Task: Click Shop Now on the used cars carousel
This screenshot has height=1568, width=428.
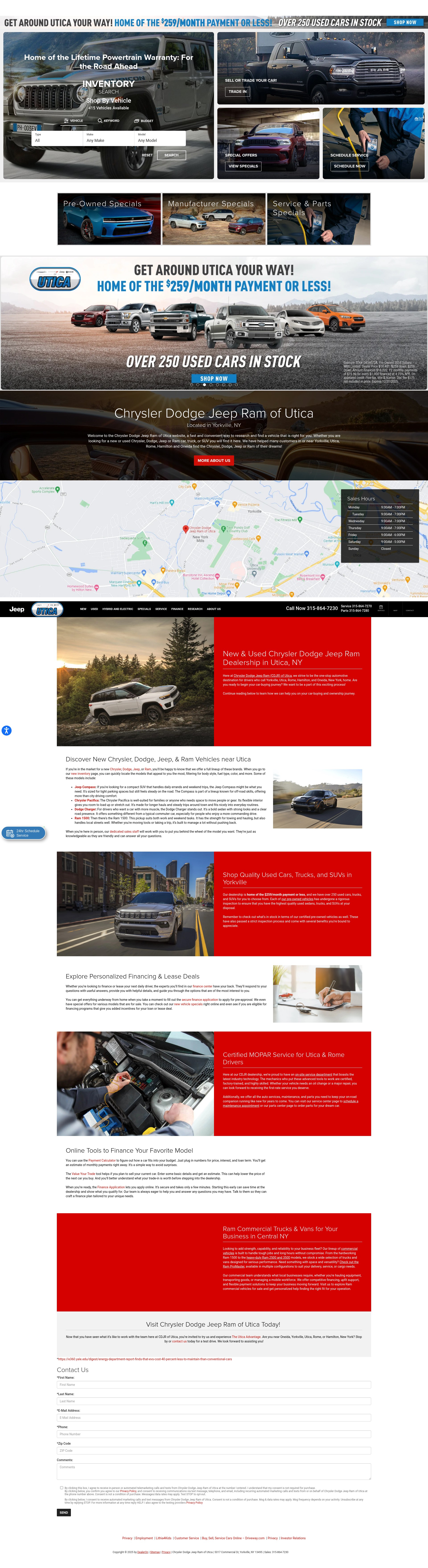Action: [214, 379]
